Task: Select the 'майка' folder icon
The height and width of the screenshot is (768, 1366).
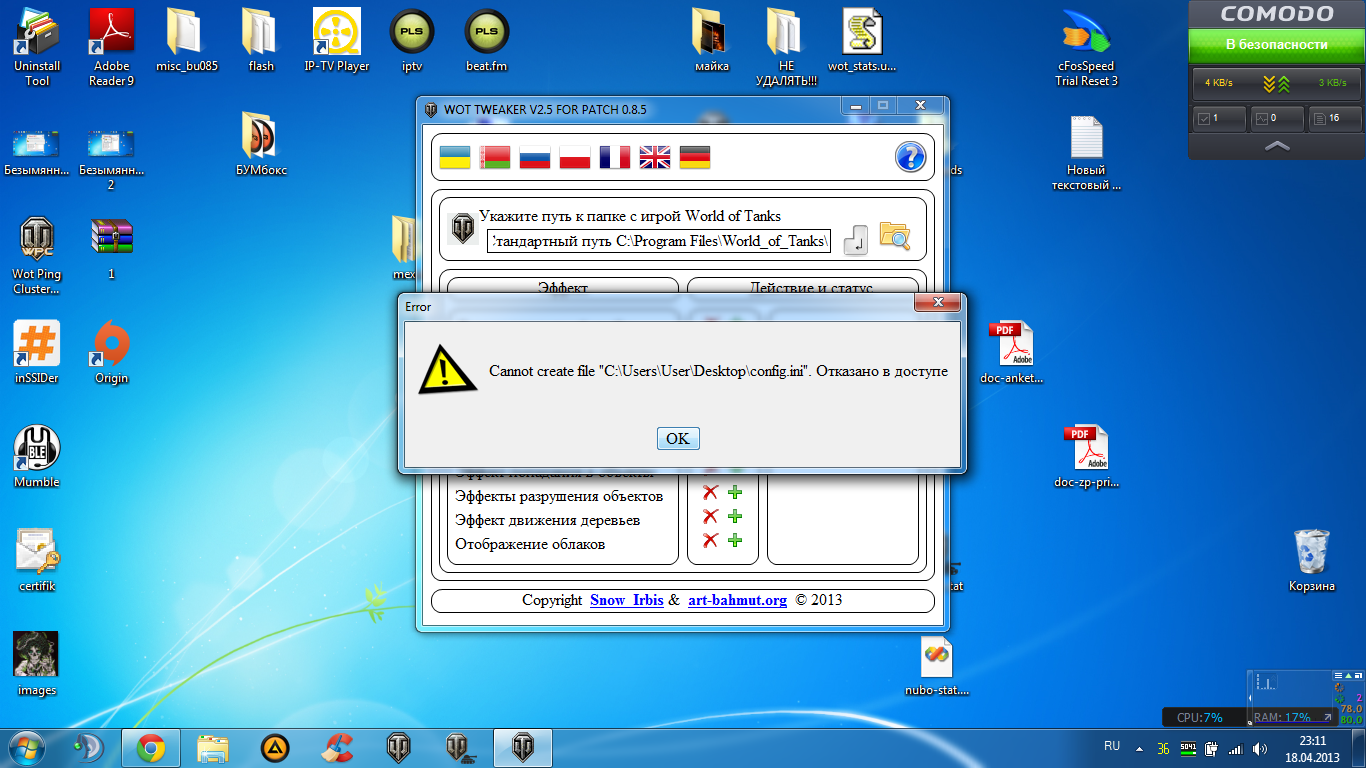Action: 711,40
